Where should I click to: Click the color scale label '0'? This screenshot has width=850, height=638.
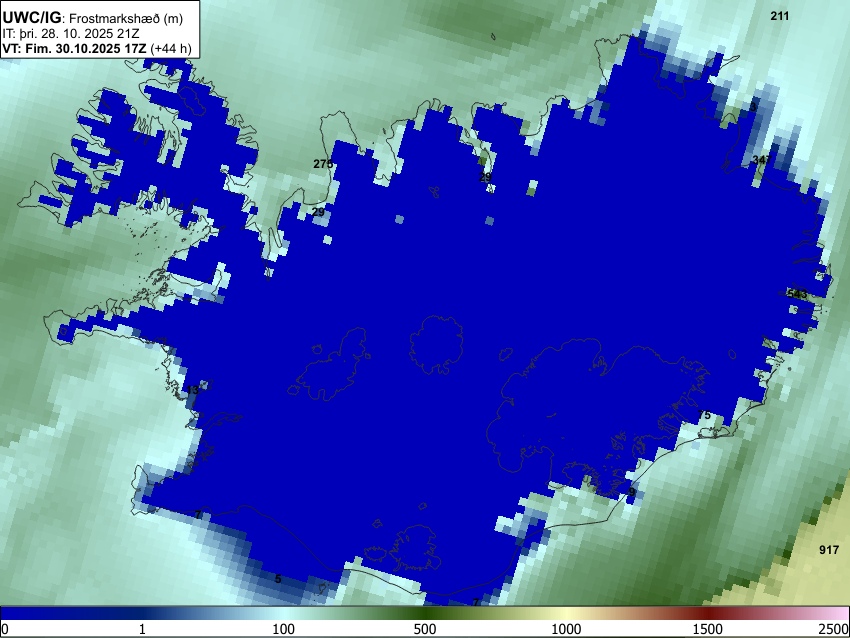point(5,629)
